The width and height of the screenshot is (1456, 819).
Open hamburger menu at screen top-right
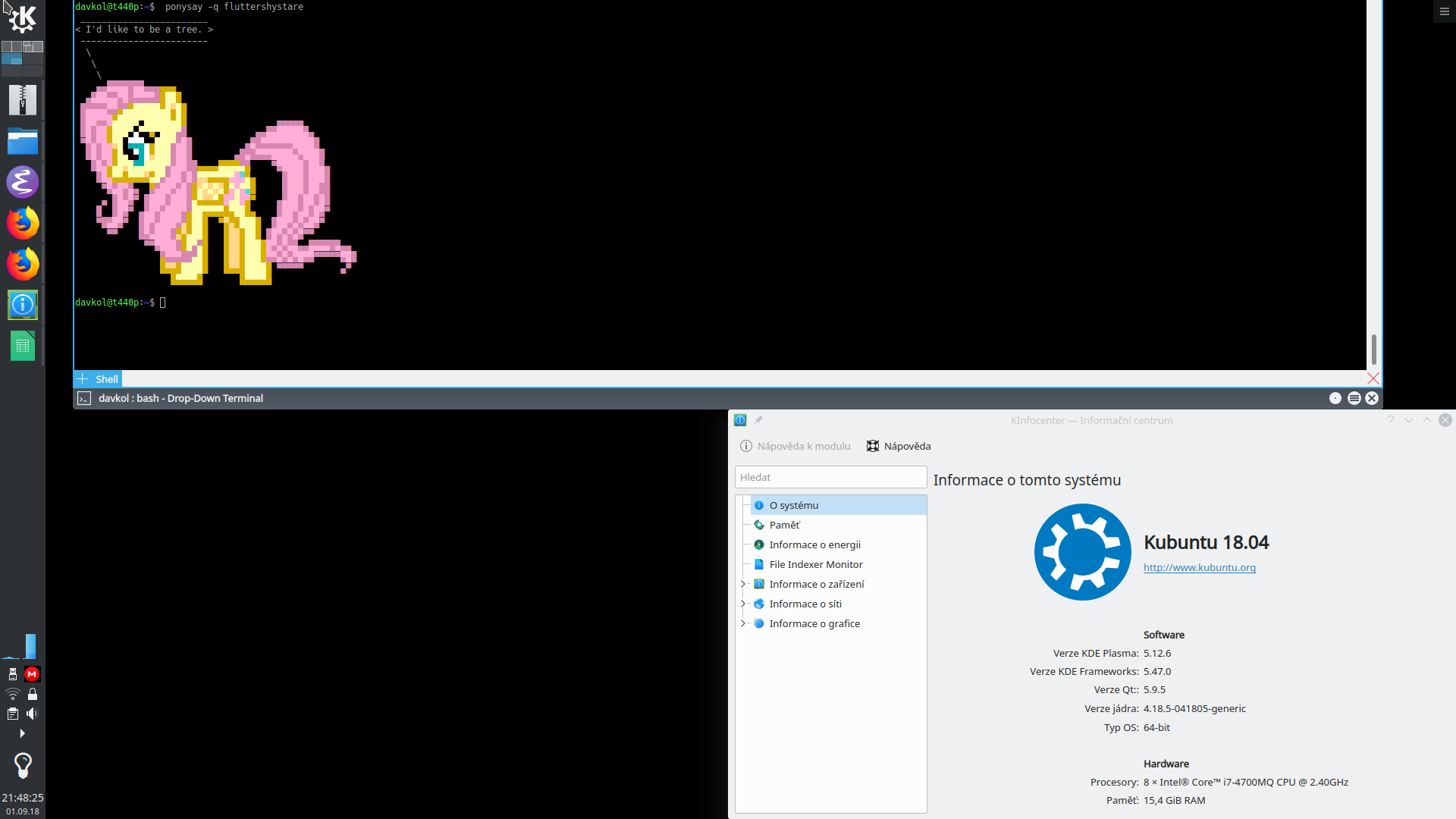[x=1445, y=11]
